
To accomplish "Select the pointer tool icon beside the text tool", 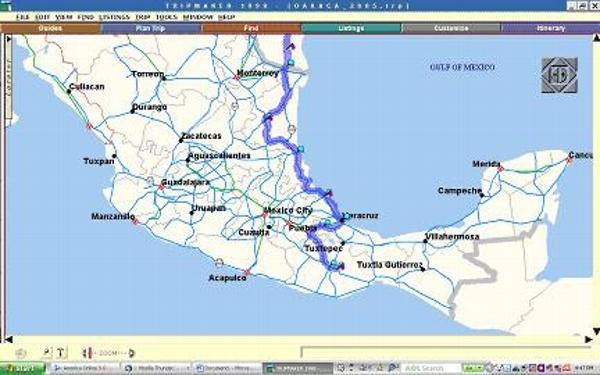I will (47, 352).
